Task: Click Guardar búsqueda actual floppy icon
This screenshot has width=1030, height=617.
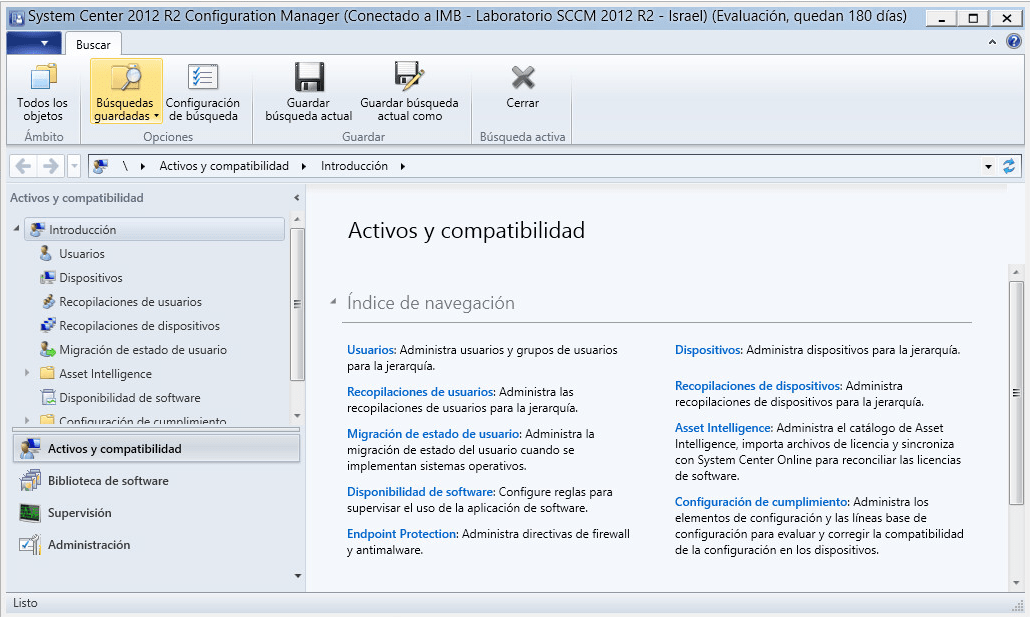Action: 308,78
